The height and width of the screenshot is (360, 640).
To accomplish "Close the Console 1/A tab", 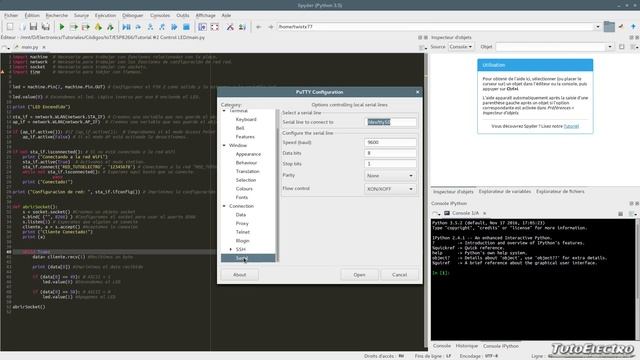I will (x=484, y=213).
